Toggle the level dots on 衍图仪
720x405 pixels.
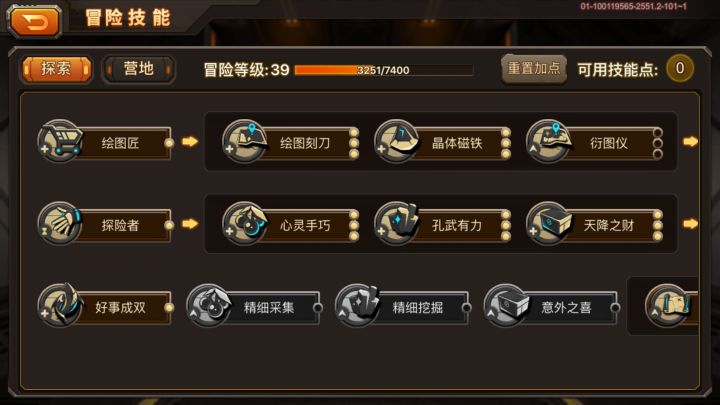coord(658,143)
